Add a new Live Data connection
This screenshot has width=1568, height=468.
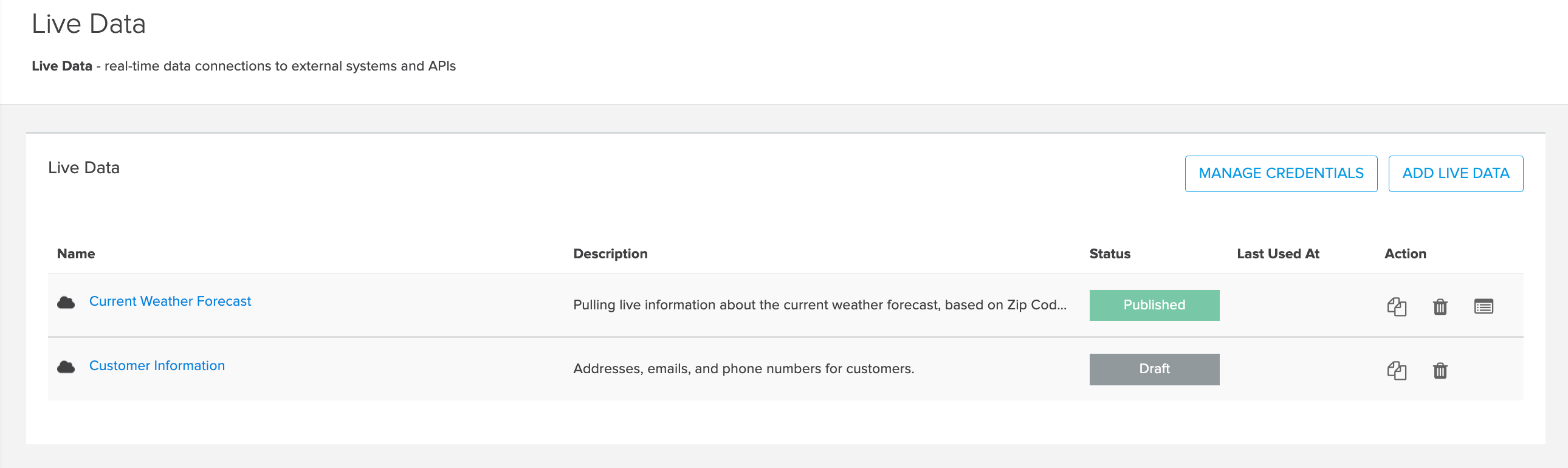[1456, 173]
